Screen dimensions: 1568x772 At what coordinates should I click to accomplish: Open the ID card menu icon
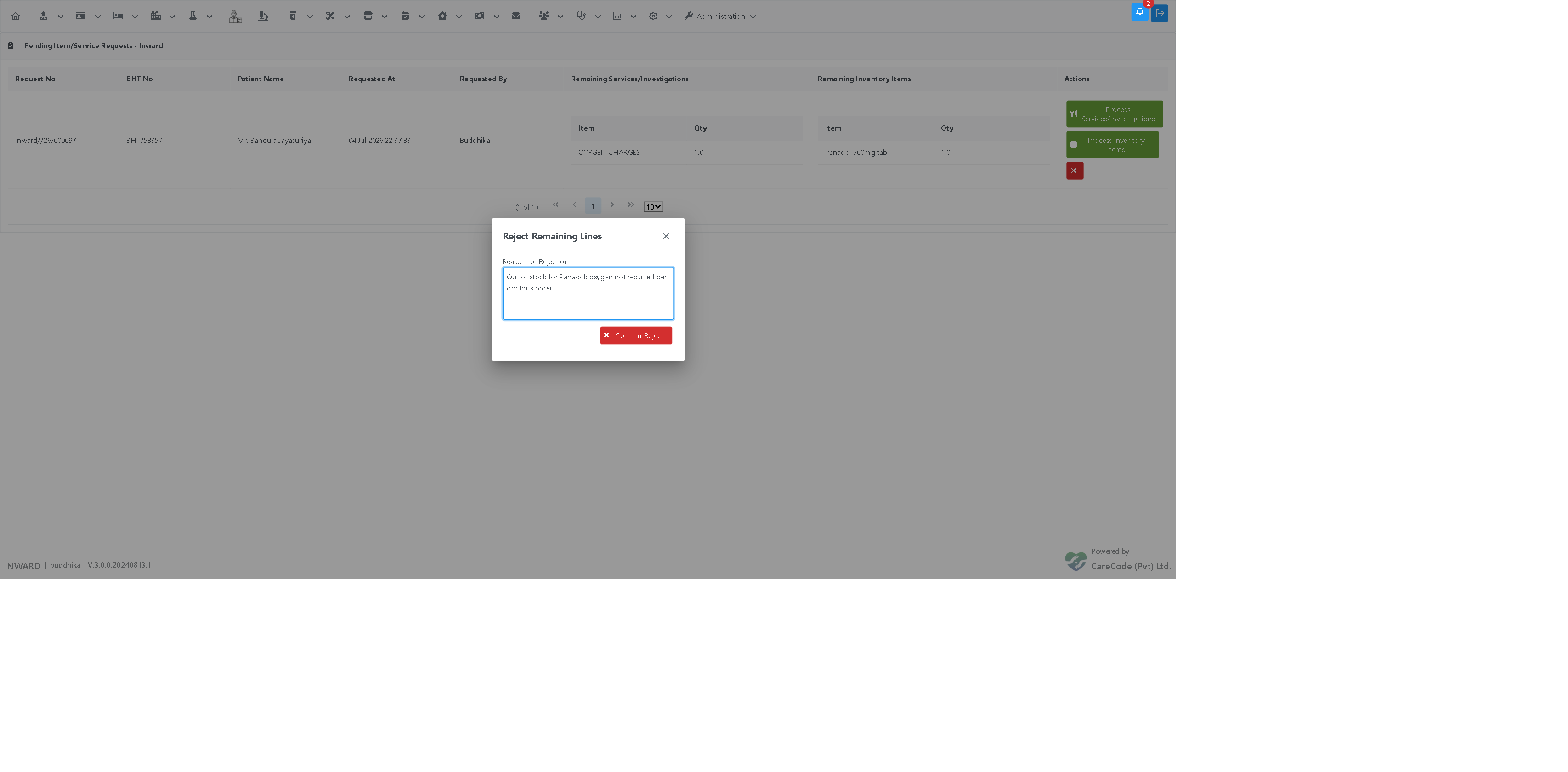pos(80,17)
